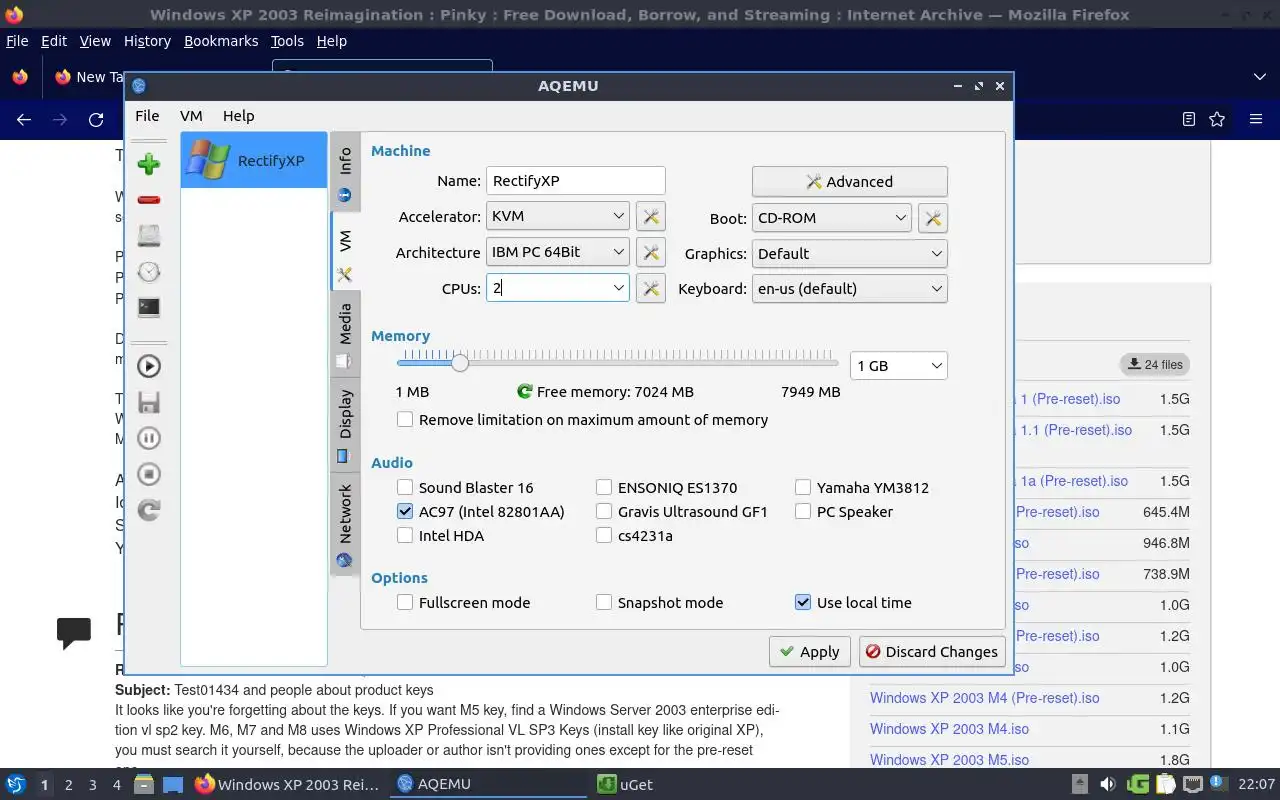Open file manager from taskbar
Screen dimensions: 1280x800
point(143,784)
